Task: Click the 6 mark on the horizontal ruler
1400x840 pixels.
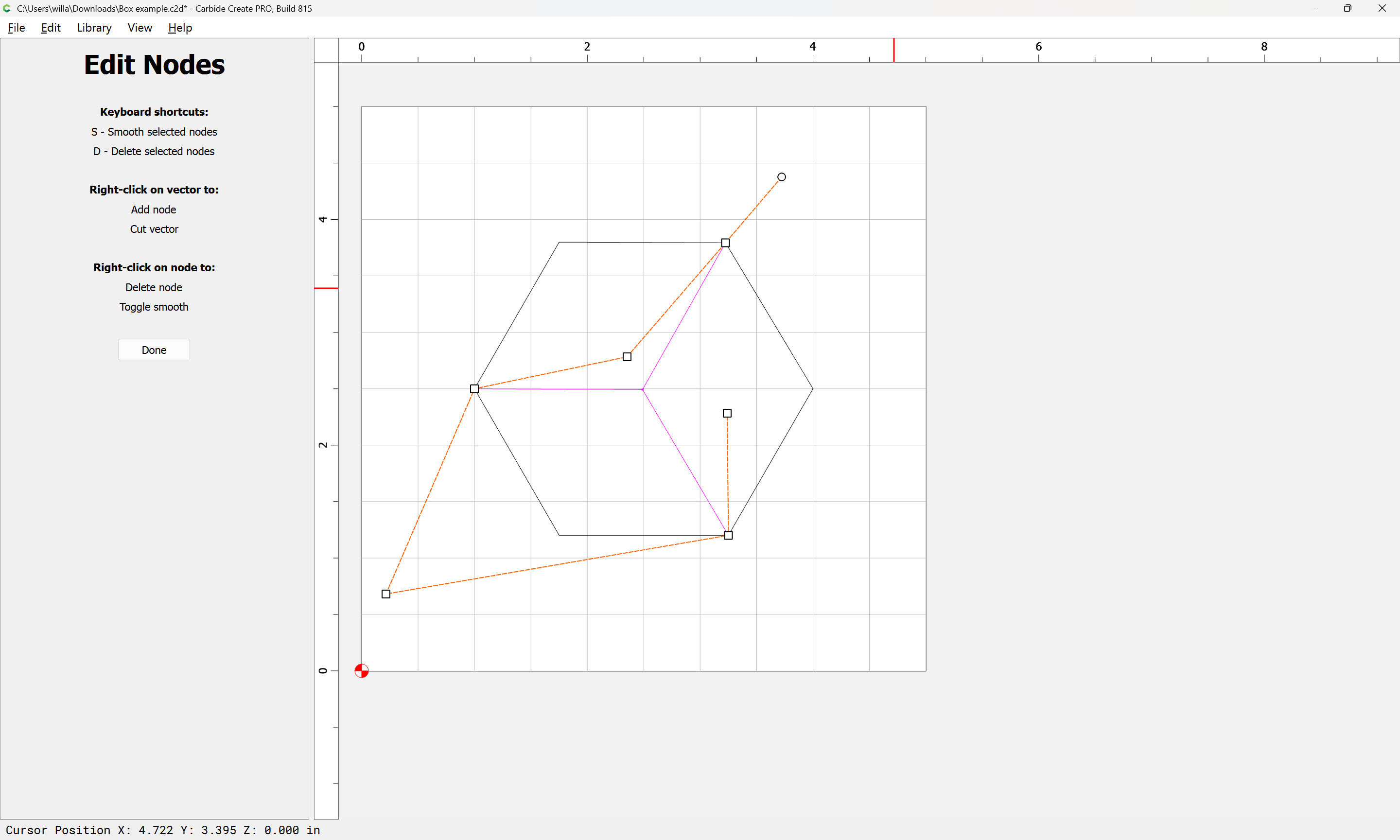Action: click(x=1038, y=46)
